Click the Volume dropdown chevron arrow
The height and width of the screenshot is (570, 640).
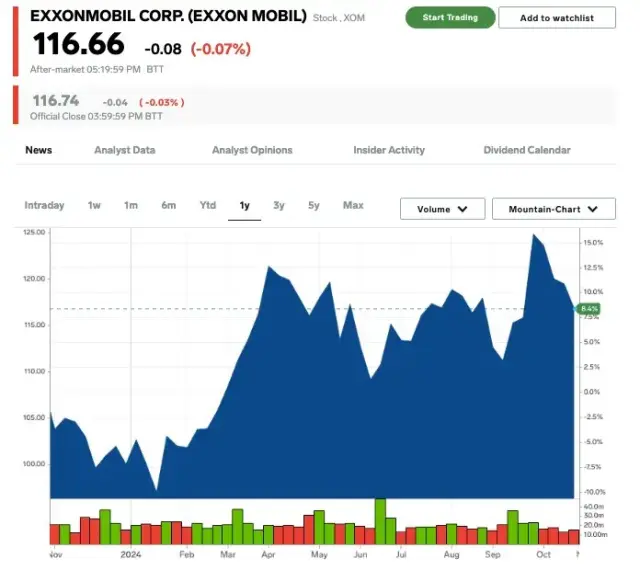point(463,209)
